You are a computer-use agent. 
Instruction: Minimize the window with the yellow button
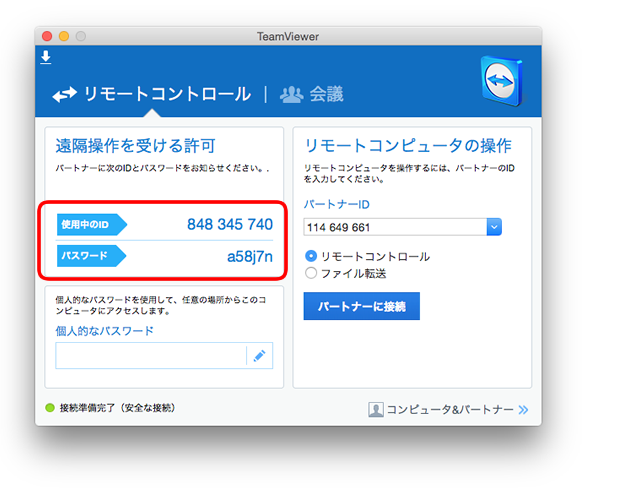[64, 36]
